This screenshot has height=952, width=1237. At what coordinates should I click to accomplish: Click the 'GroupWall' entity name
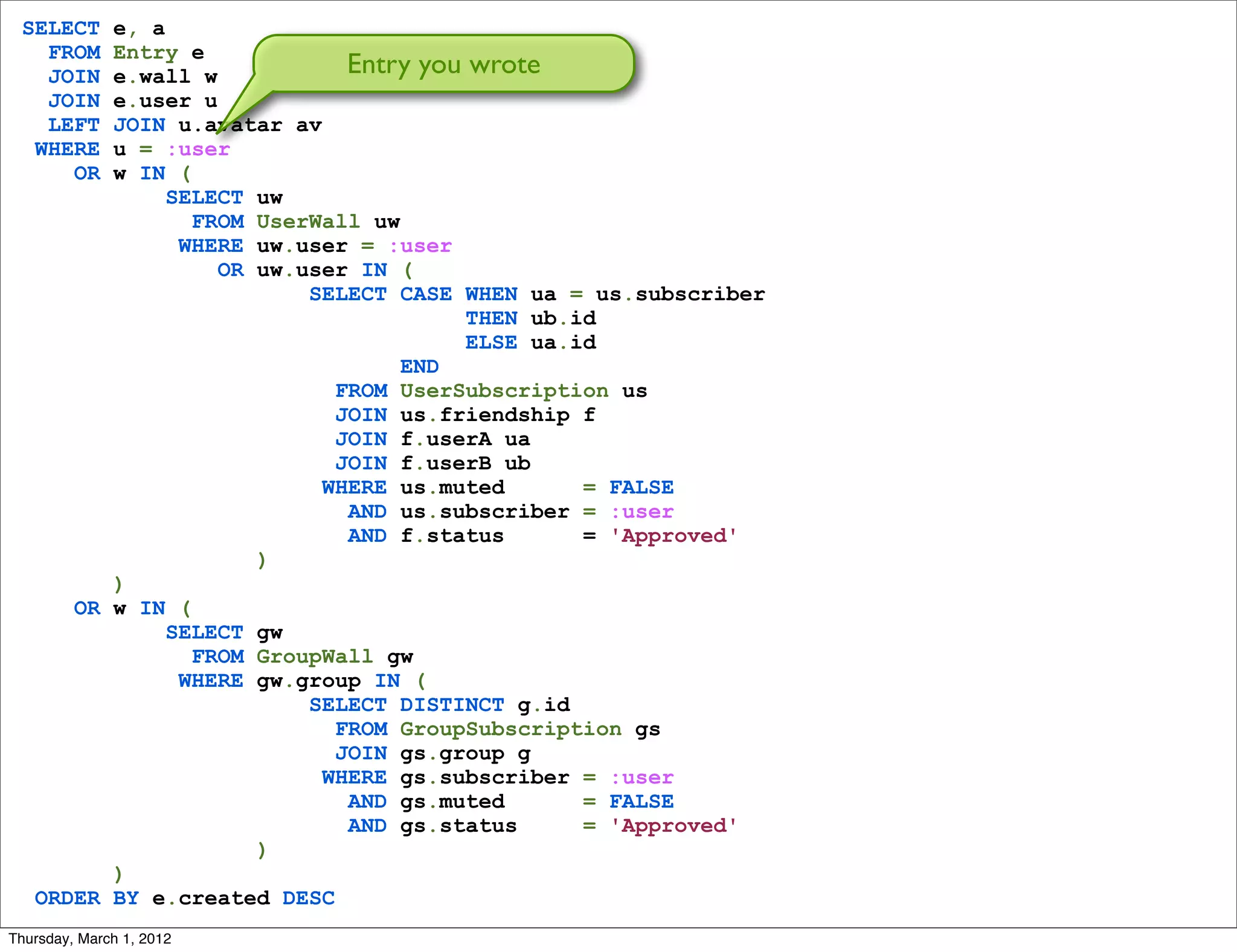pos(315,657)
